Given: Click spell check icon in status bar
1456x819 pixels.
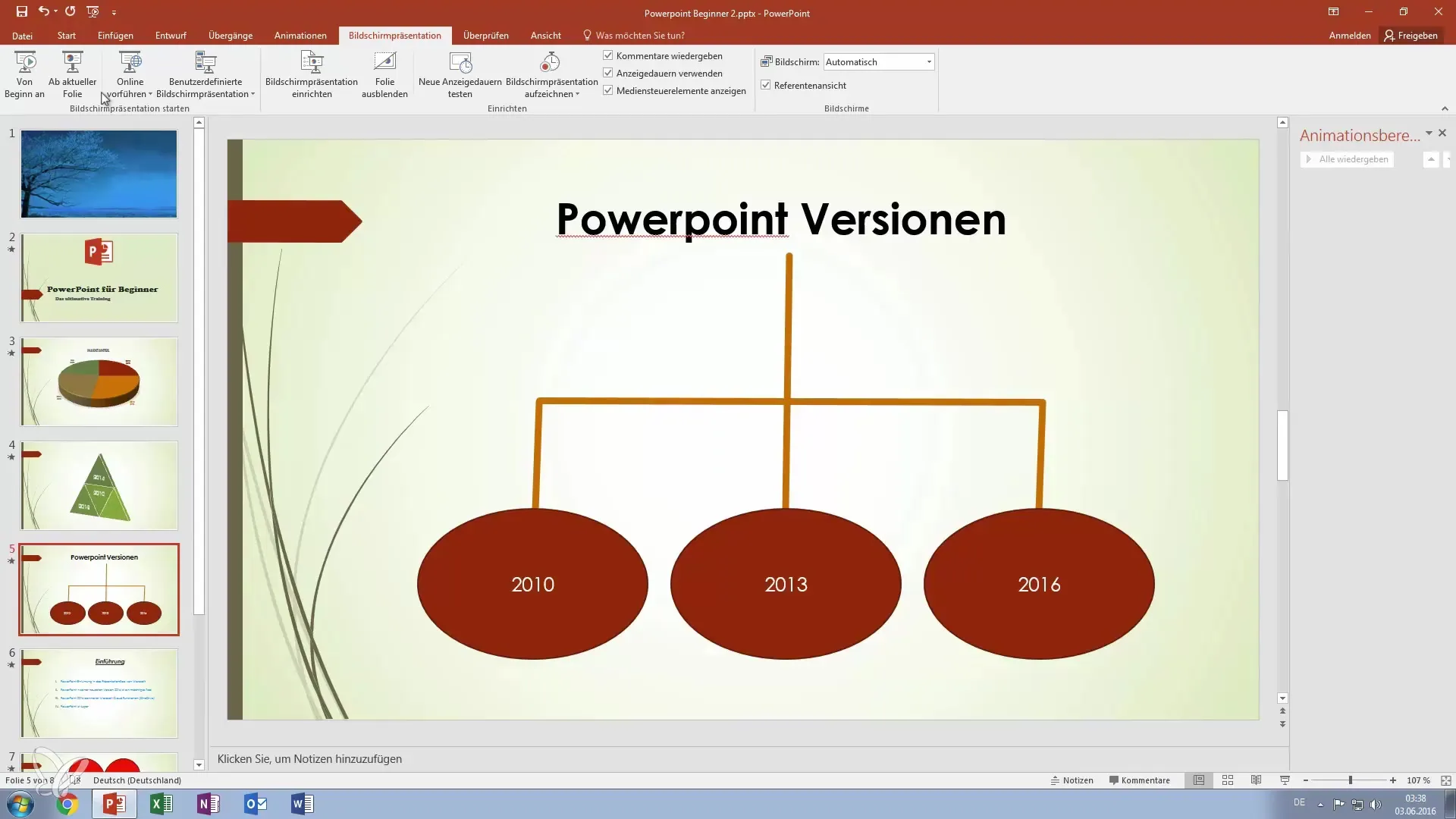Looking at the screenshot, I should click(x=74, y=780).
